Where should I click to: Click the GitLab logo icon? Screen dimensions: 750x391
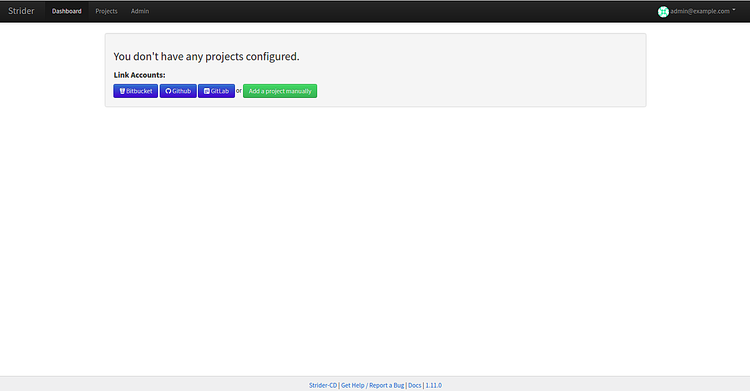point(207,91)
